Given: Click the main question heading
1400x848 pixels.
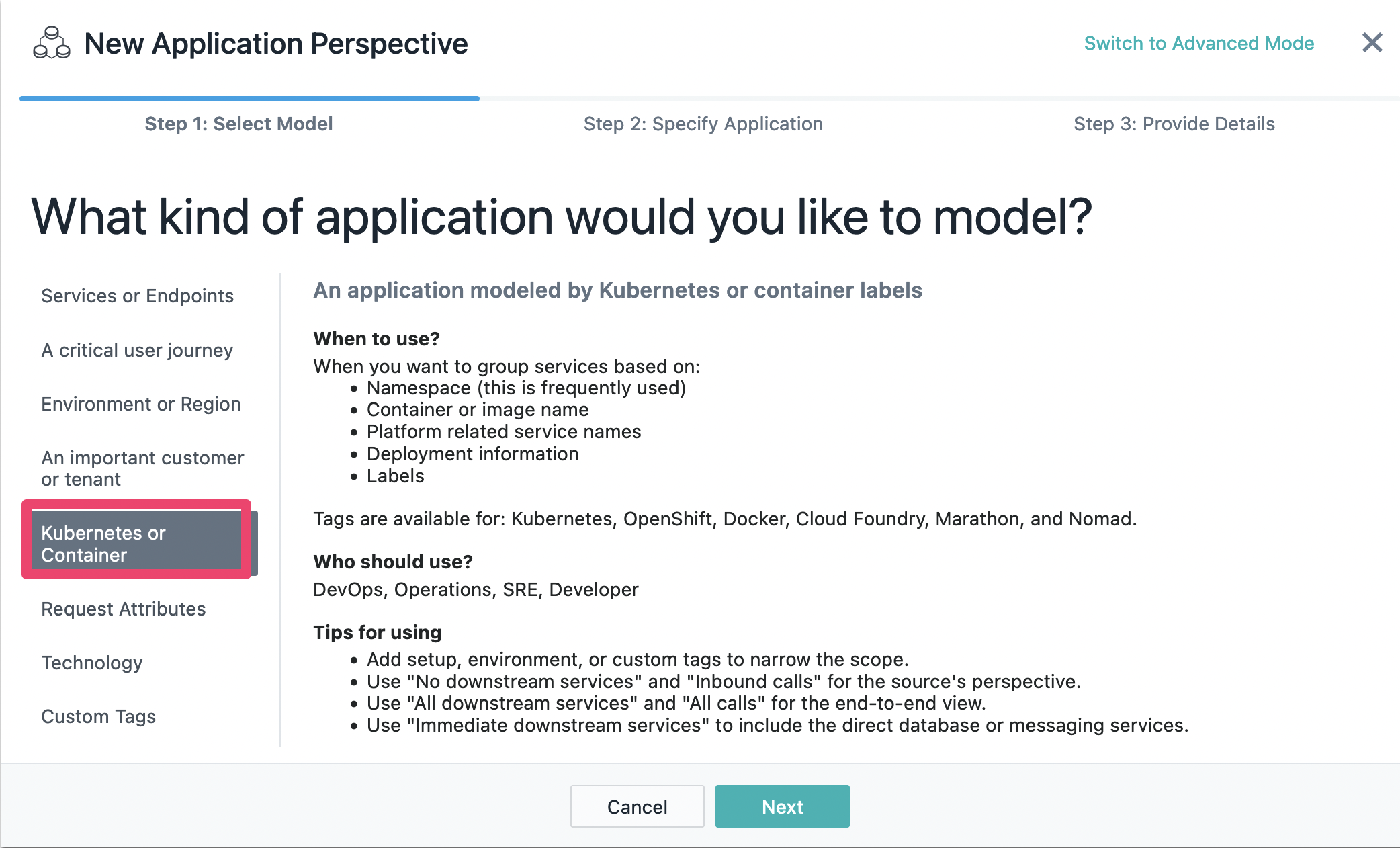Looking at the screenshot, I should 562,216.
